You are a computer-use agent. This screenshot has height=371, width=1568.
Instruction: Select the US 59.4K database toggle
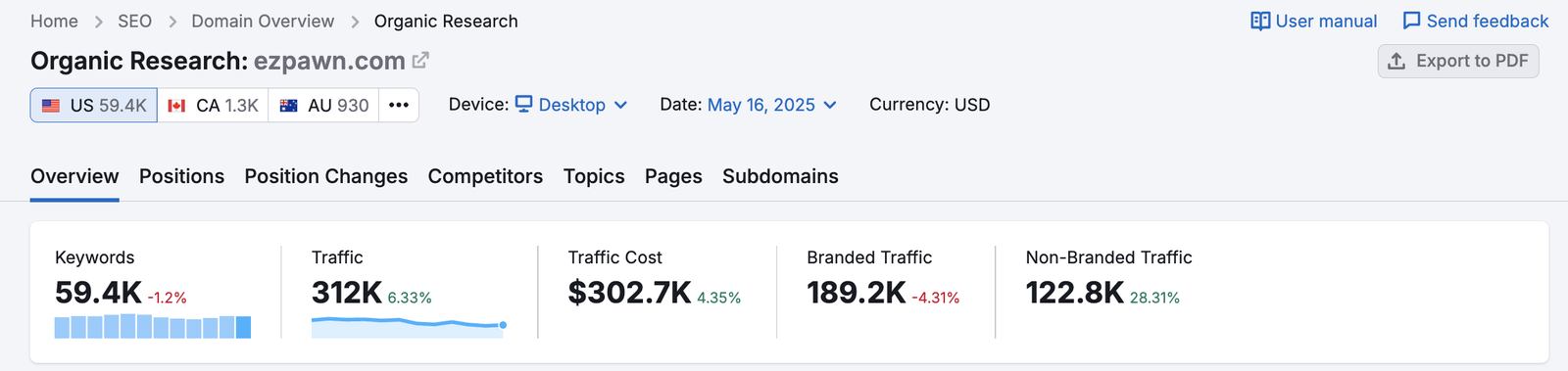tap(94, 106)
